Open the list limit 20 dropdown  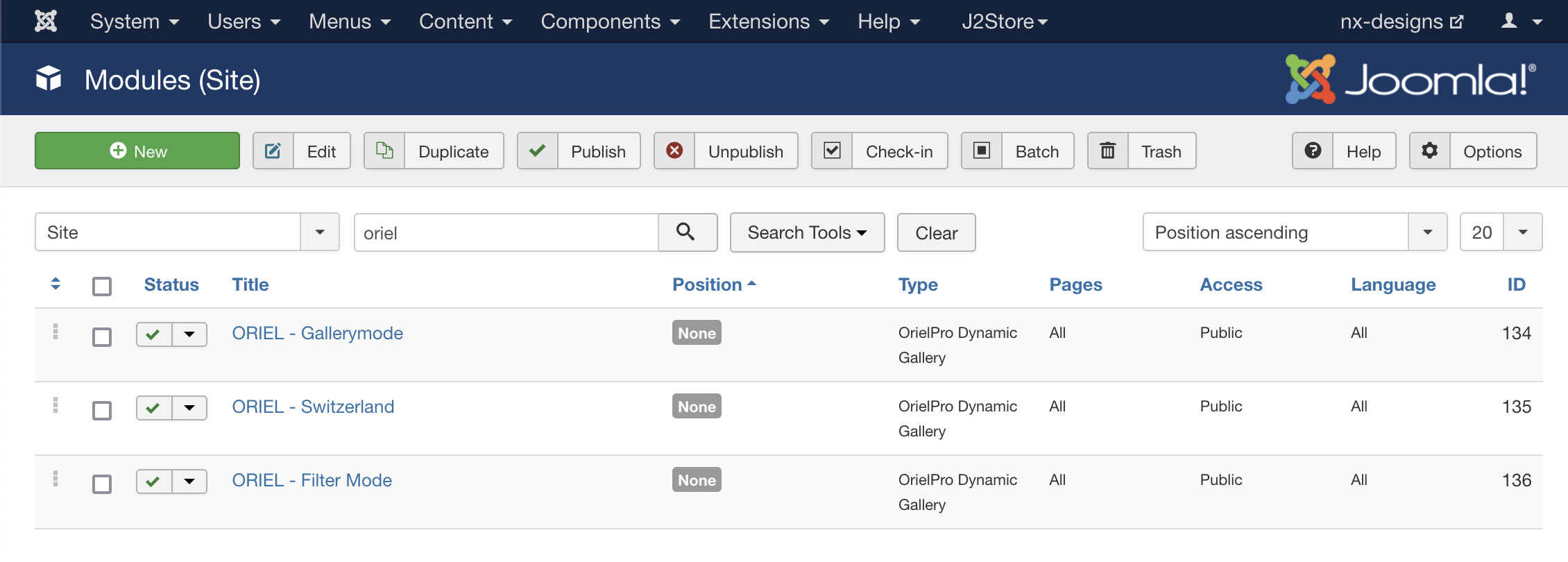1501,232
